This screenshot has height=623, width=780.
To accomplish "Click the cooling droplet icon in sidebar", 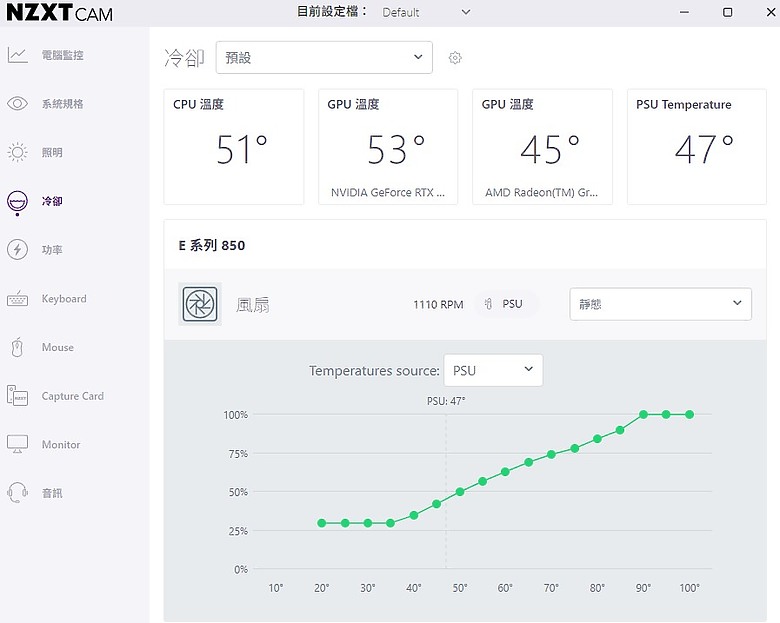I will point(17,202).
